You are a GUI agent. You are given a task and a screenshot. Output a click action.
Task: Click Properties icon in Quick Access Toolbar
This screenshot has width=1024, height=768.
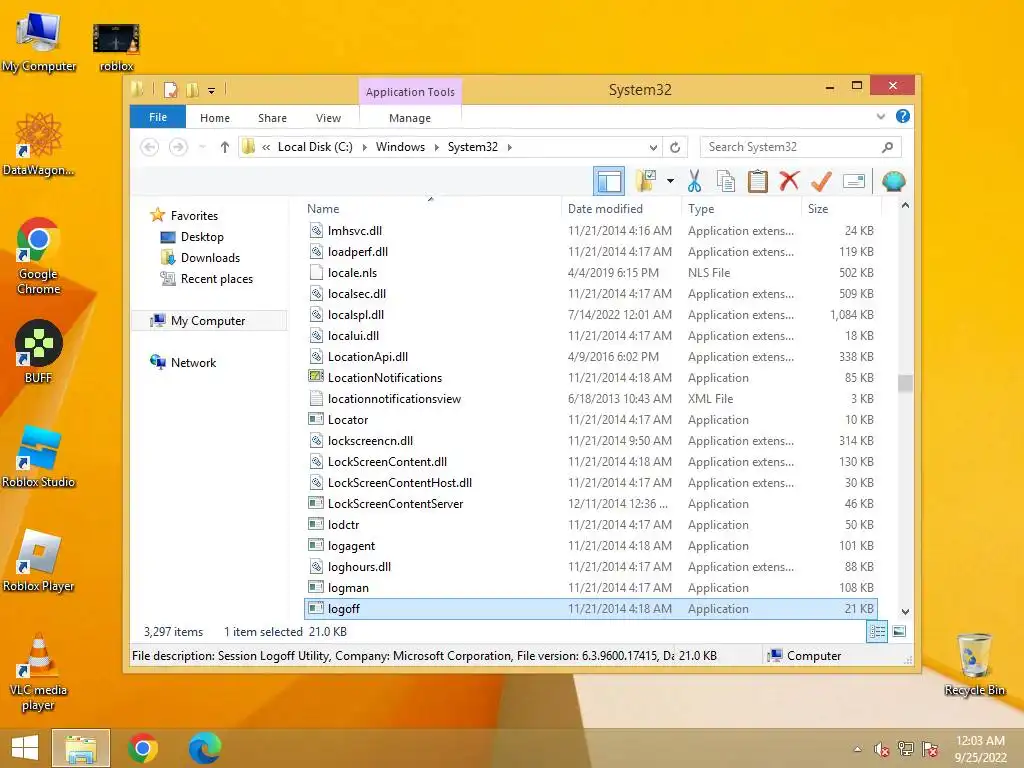pyautogui.click(x=170, y=90)
